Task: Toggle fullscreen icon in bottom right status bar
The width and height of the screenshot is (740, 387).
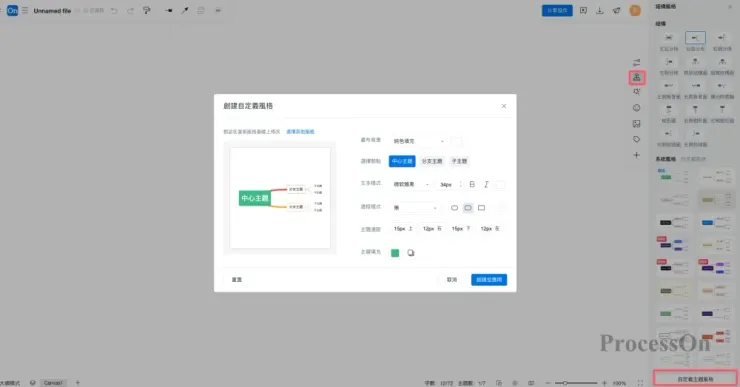Action: tap(640, 383)
